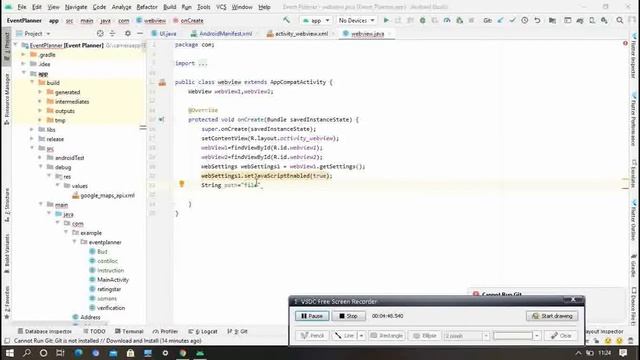Collapse the eventplanner package node

[74, 242]
